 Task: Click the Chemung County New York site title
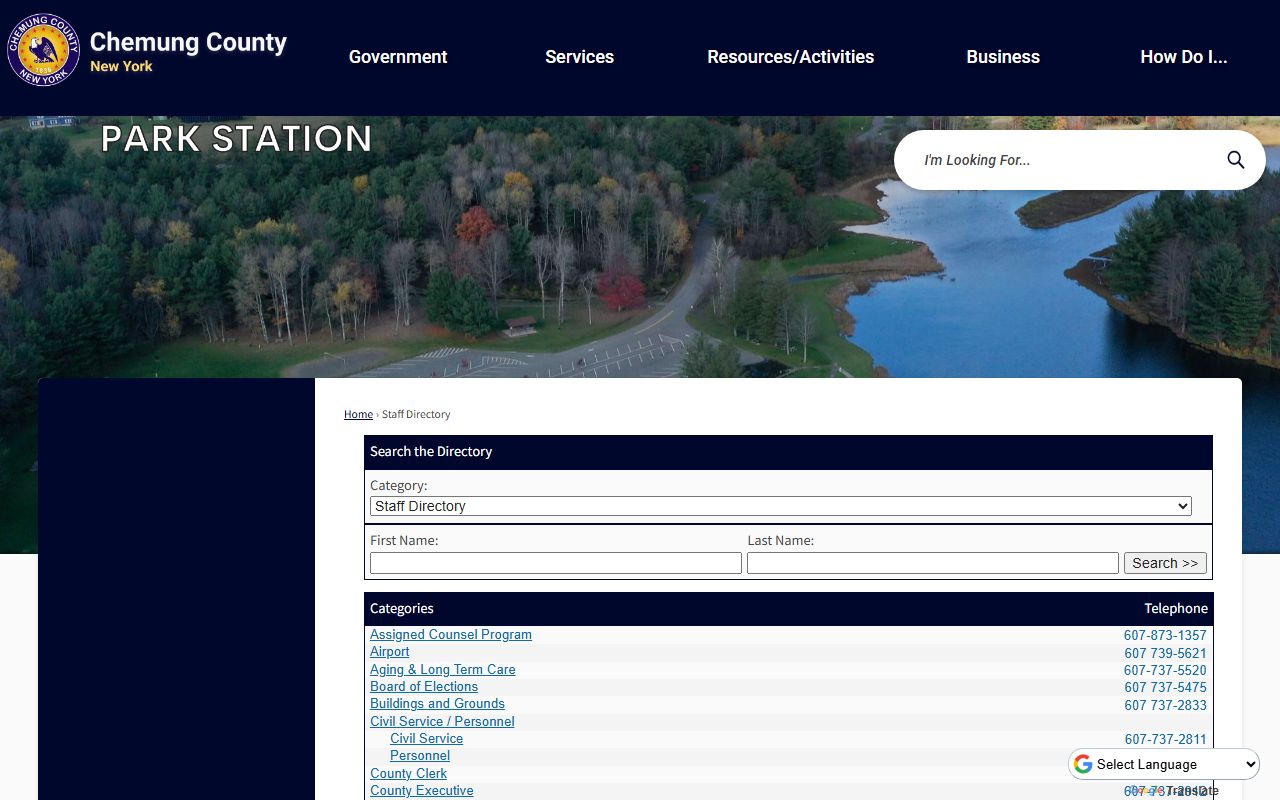pyautogui.click(x=188, y=52)
